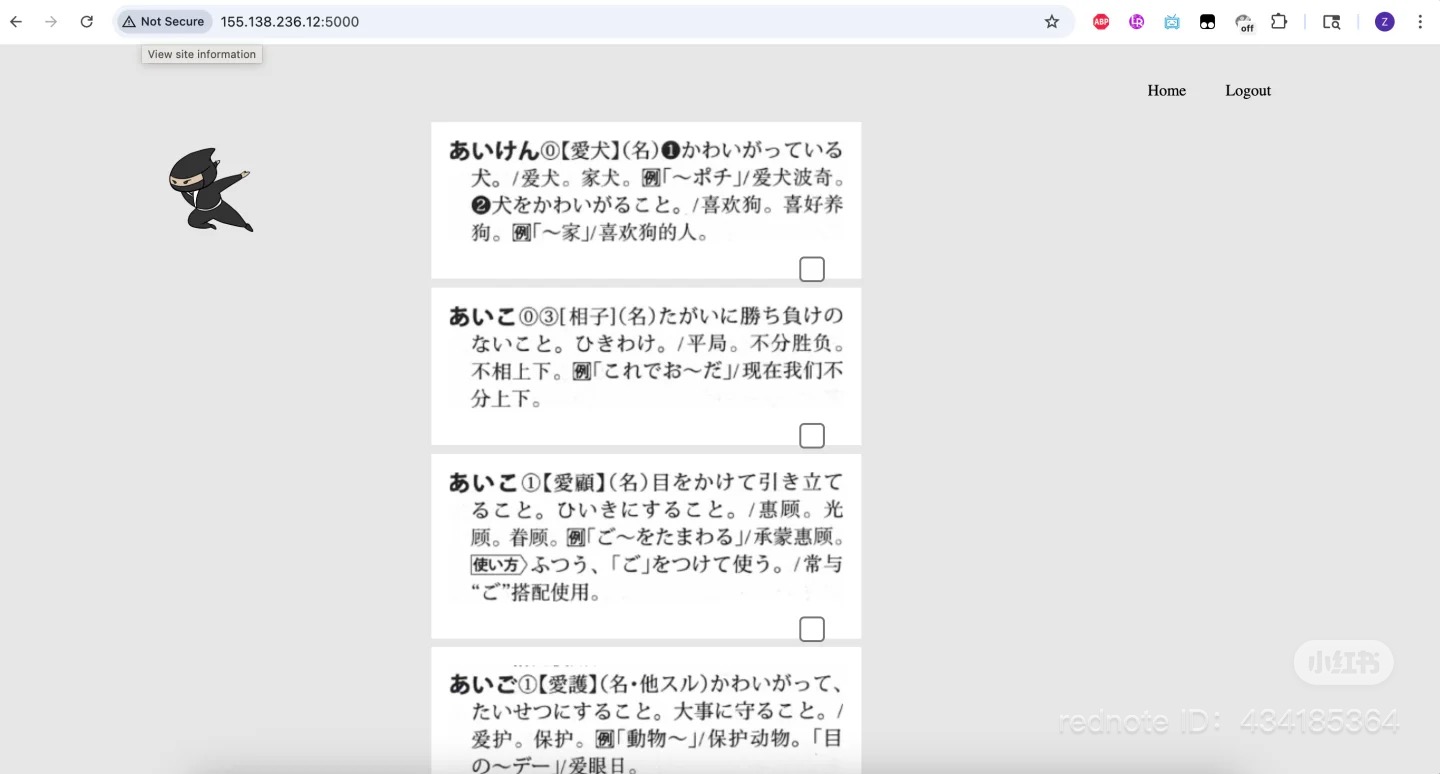Check the box on the 愛犬 card
The image size is (1440, 774).
point(812,269)
